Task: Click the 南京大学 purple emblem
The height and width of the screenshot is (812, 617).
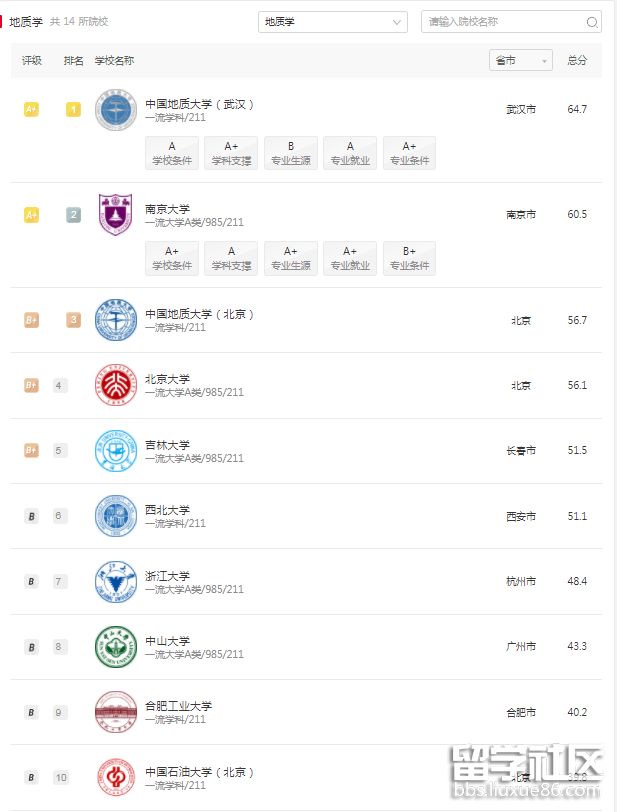Action: coord(115,214)
